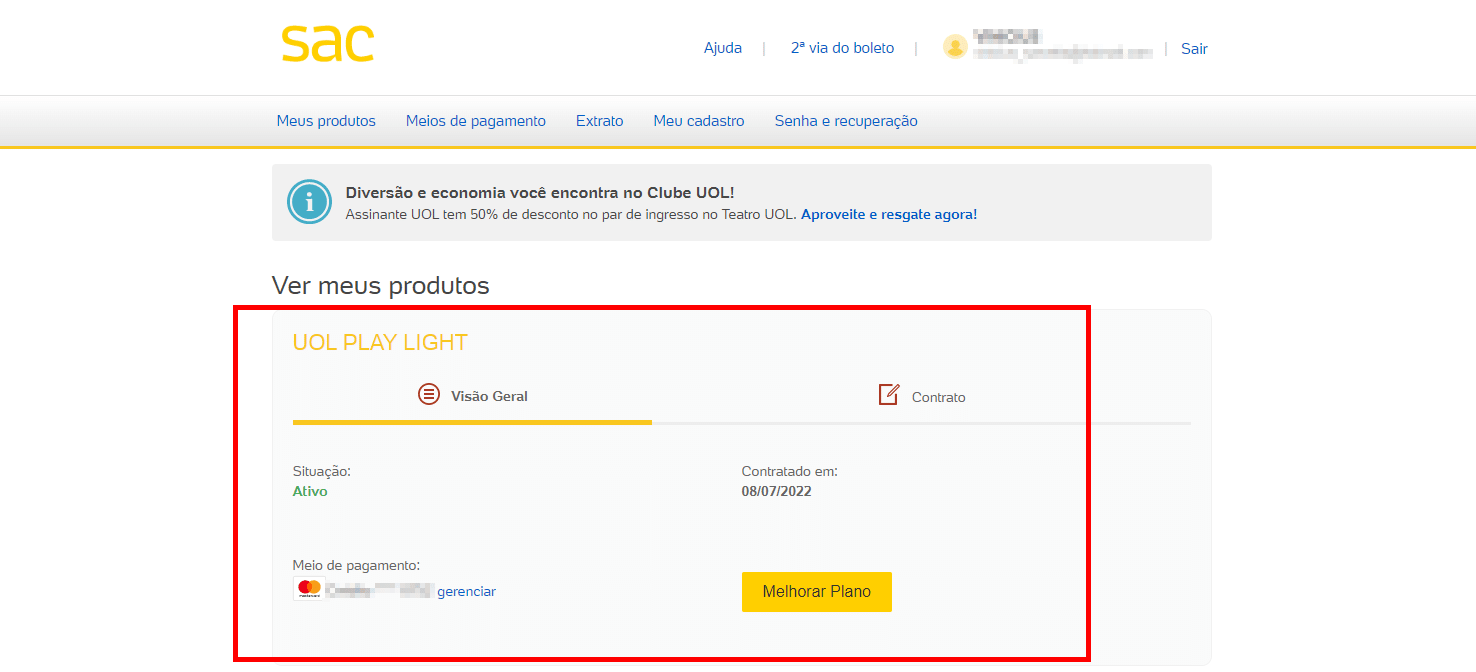Switch to the Contrato tab
The height and width of the screenshot is (672, 1476).
921,396
